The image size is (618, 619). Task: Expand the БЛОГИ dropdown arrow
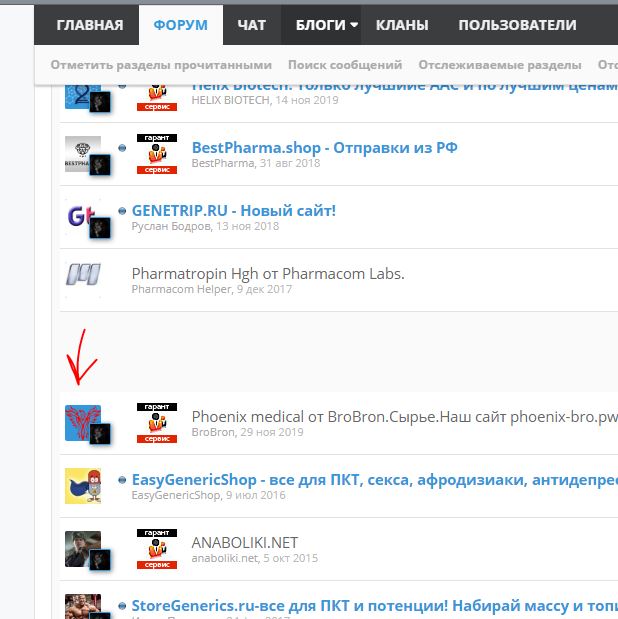353,26
